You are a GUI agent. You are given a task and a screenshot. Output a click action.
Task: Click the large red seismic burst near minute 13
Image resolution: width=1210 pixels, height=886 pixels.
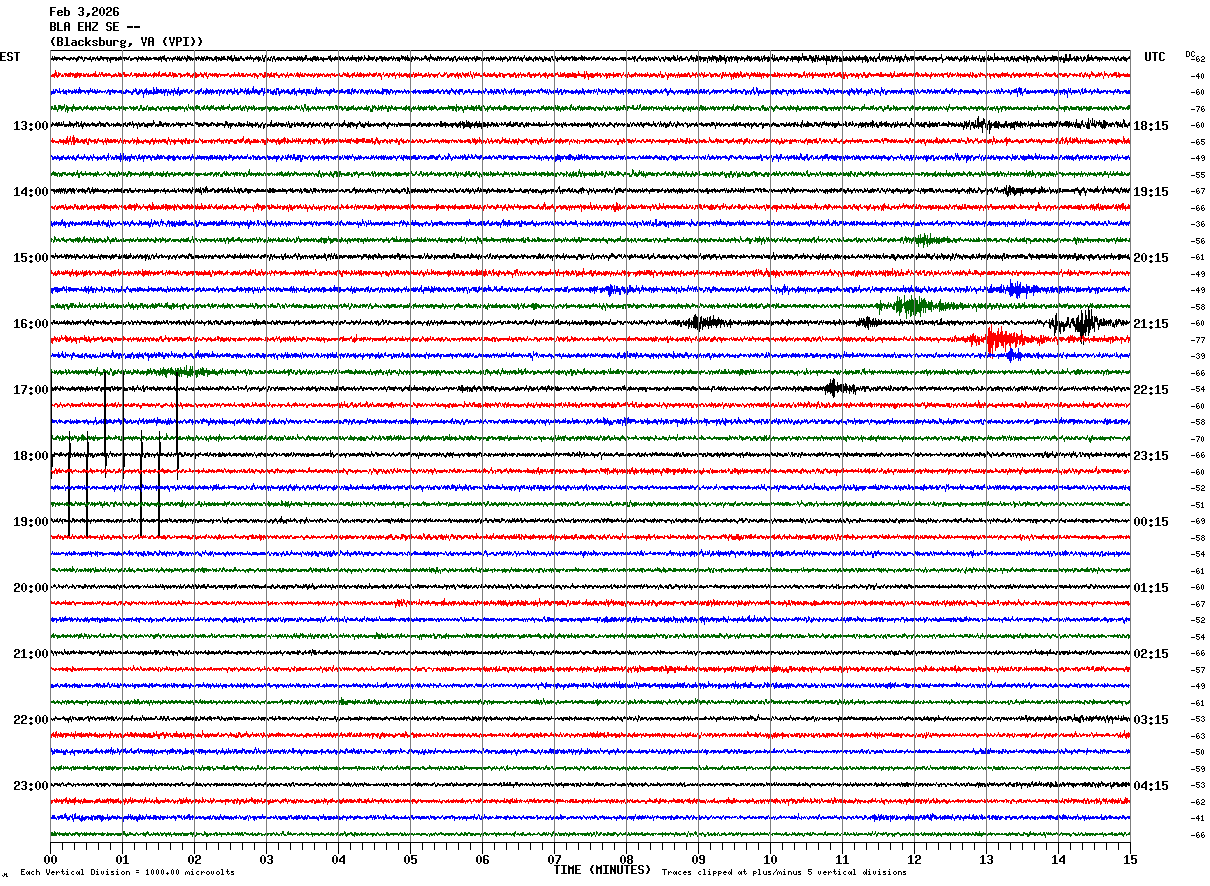tap(1005, 340)
